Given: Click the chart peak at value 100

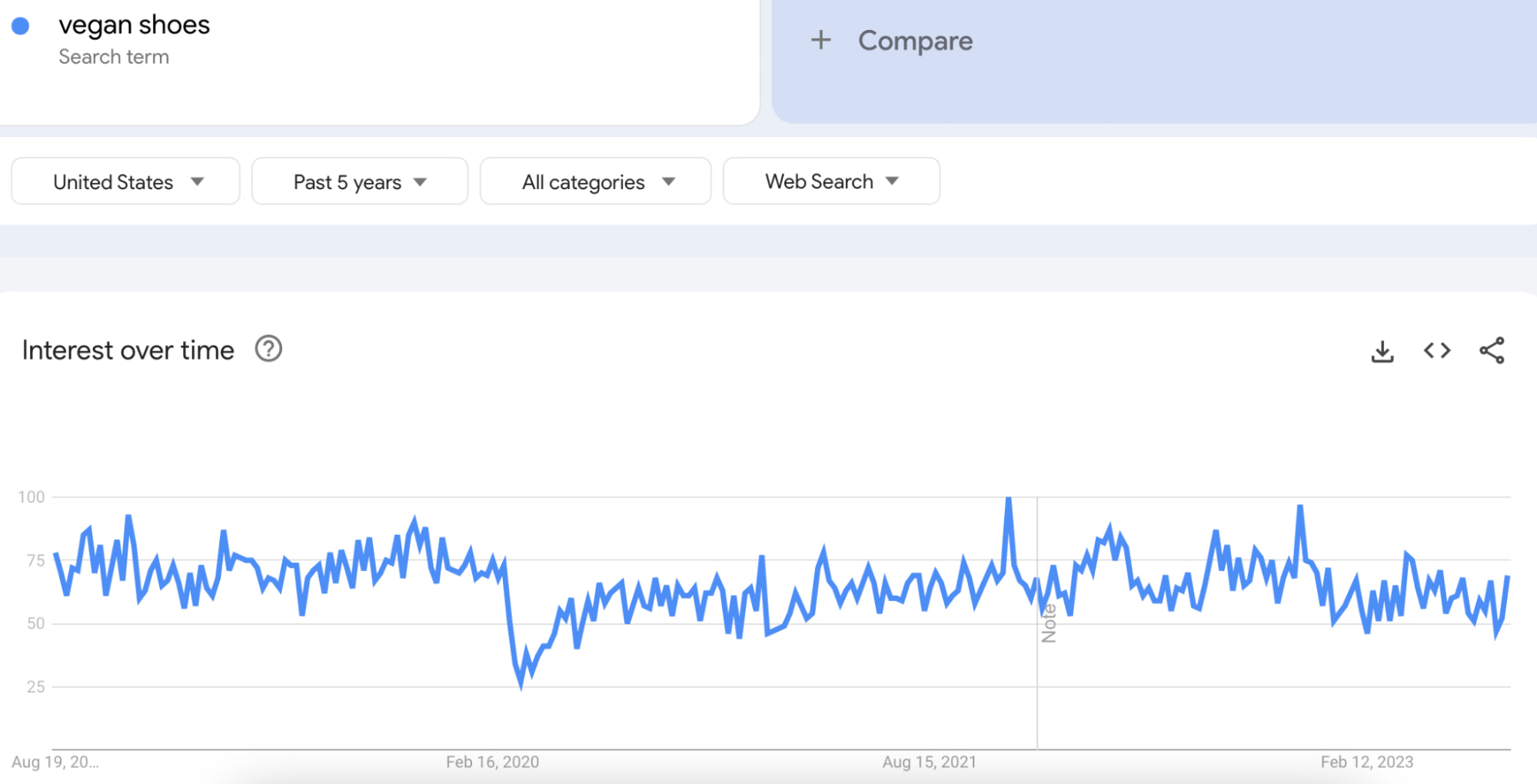Looking at the screenshot, I should (1008, 500).
